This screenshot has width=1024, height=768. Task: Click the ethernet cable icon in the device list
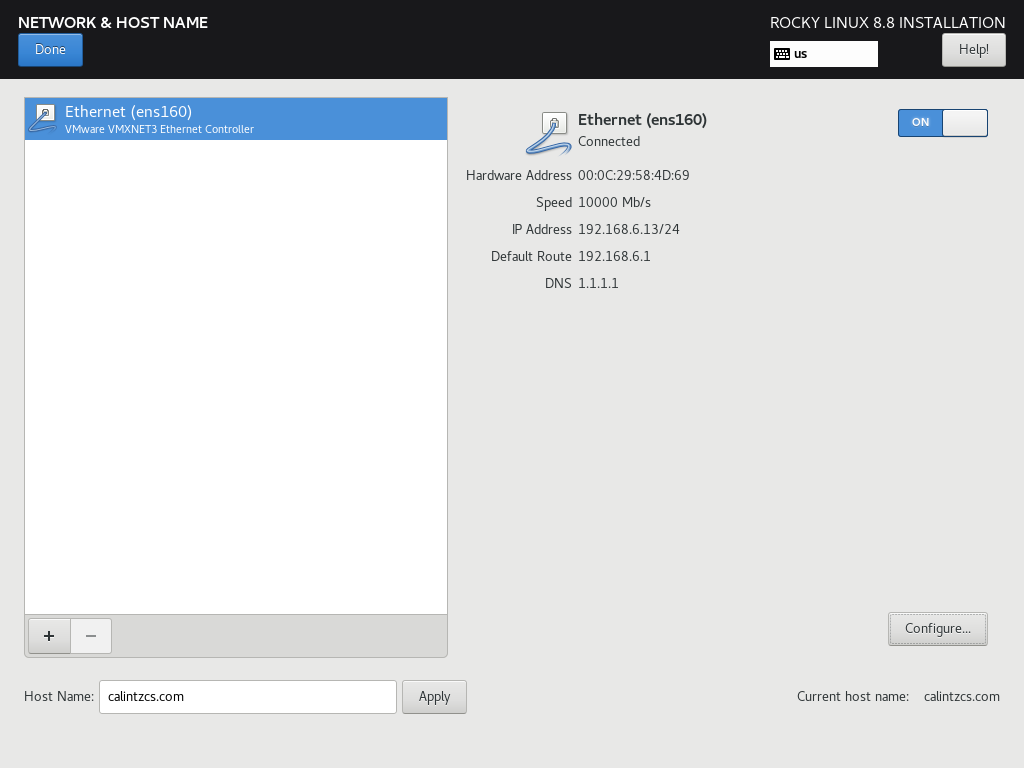point(43,118)
